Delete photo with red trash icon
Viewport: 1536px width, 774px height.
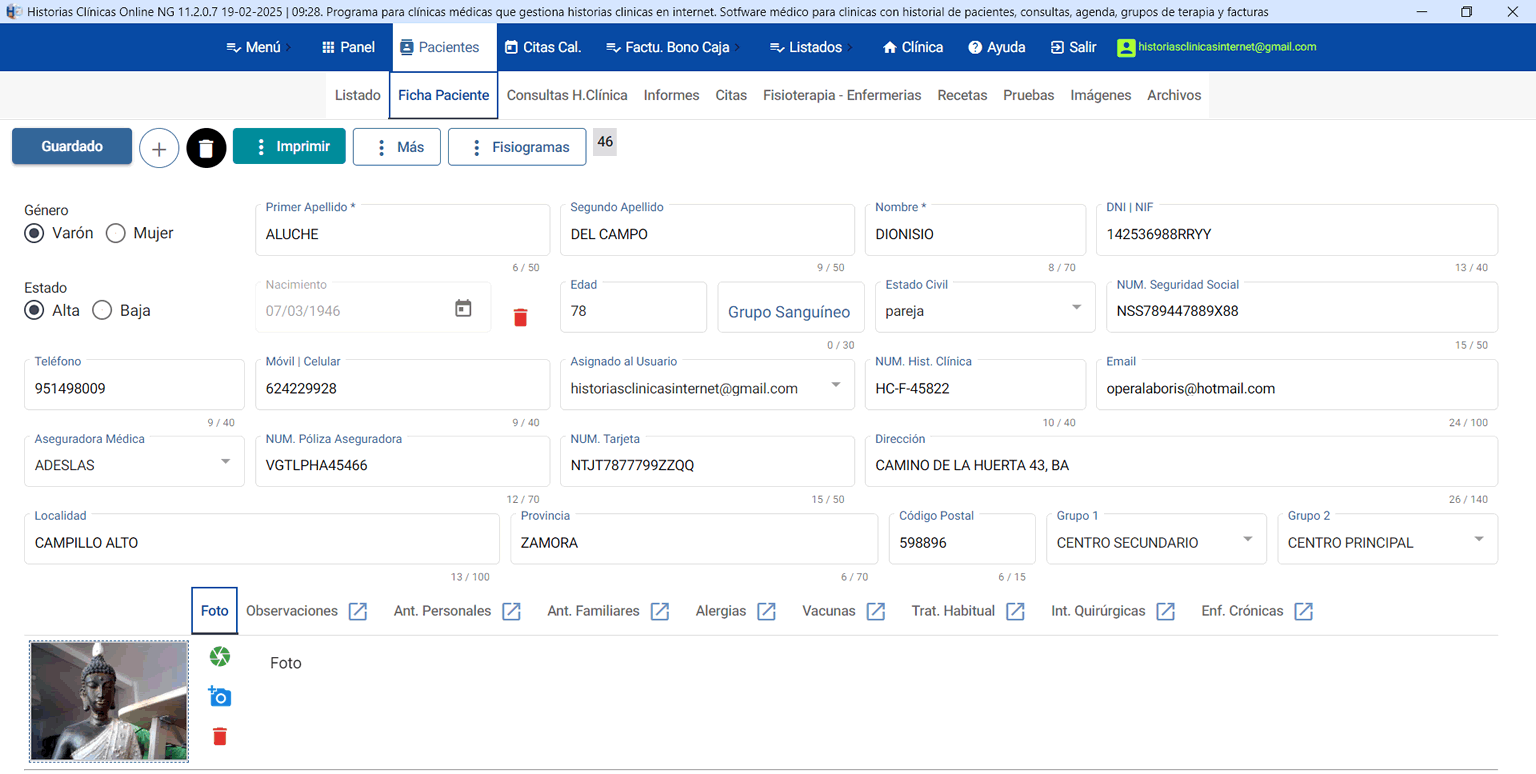click(220, 737)
